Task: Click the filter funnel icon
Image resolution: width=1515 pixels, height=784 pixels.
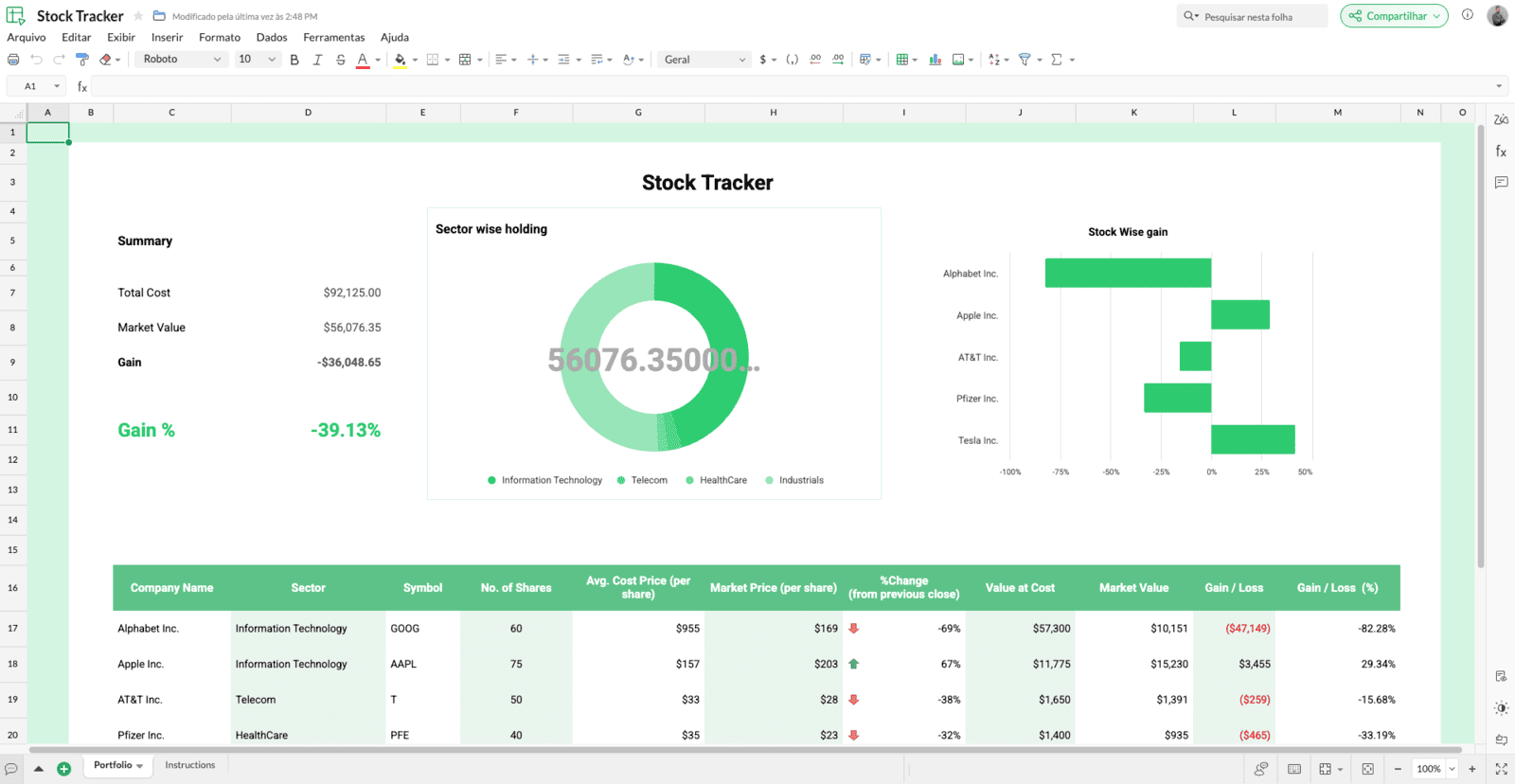Action: coord(1024,60)
